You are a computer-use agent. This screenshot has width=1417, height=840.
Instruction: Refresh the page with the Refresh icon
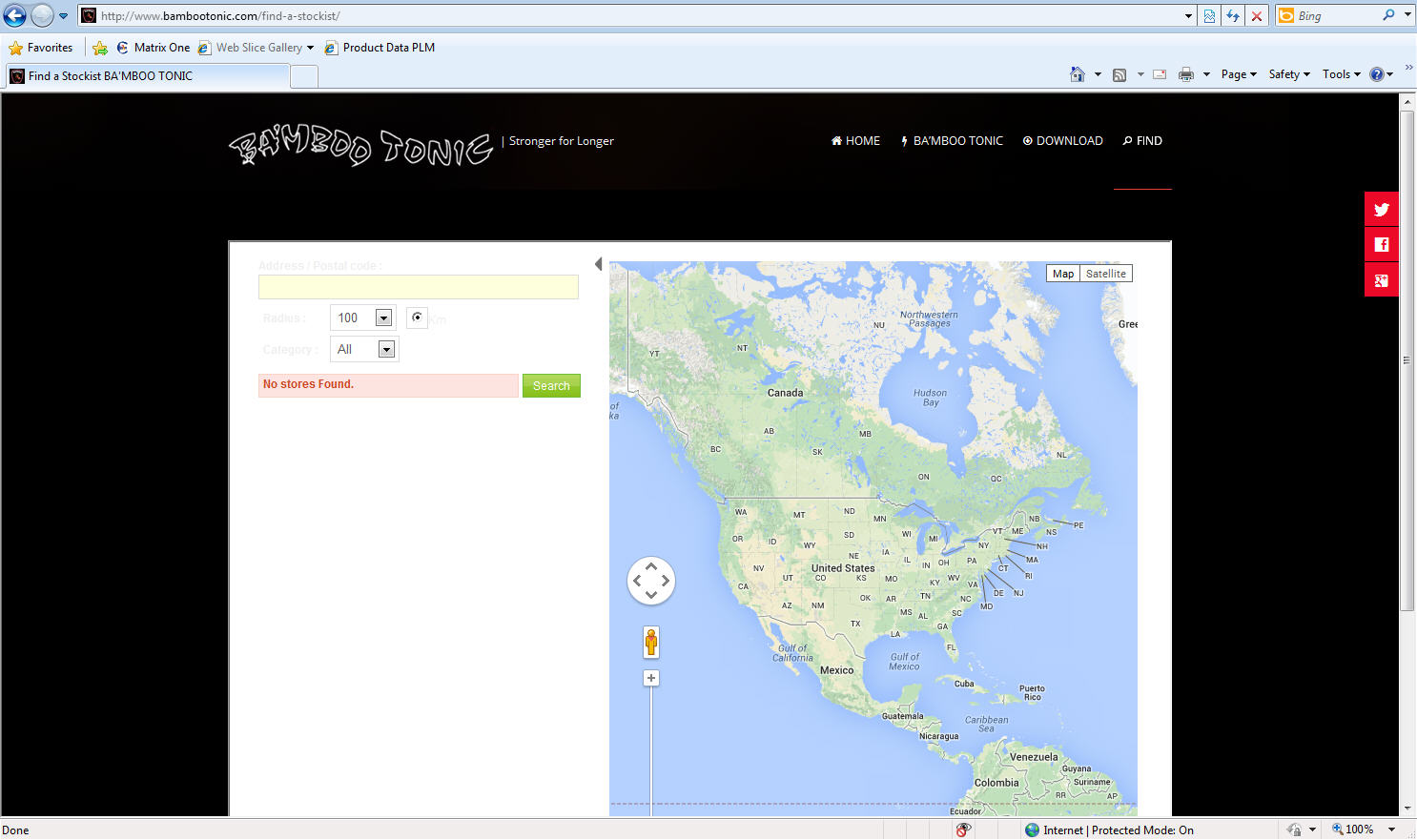tap(1233, 16)
